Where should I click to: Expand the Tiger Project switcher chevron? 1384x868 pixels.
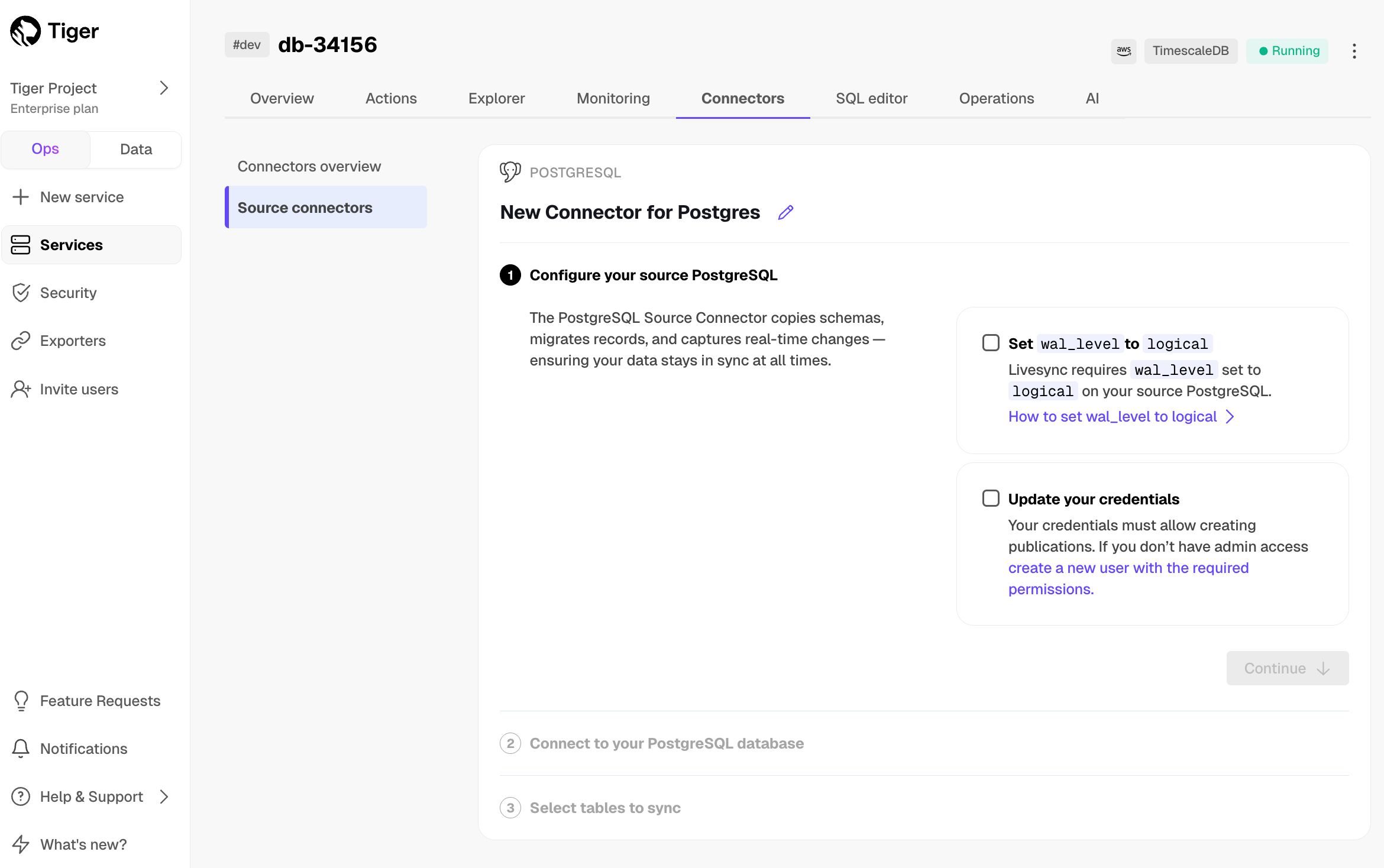pyautogui.click(x=164, y=88)
